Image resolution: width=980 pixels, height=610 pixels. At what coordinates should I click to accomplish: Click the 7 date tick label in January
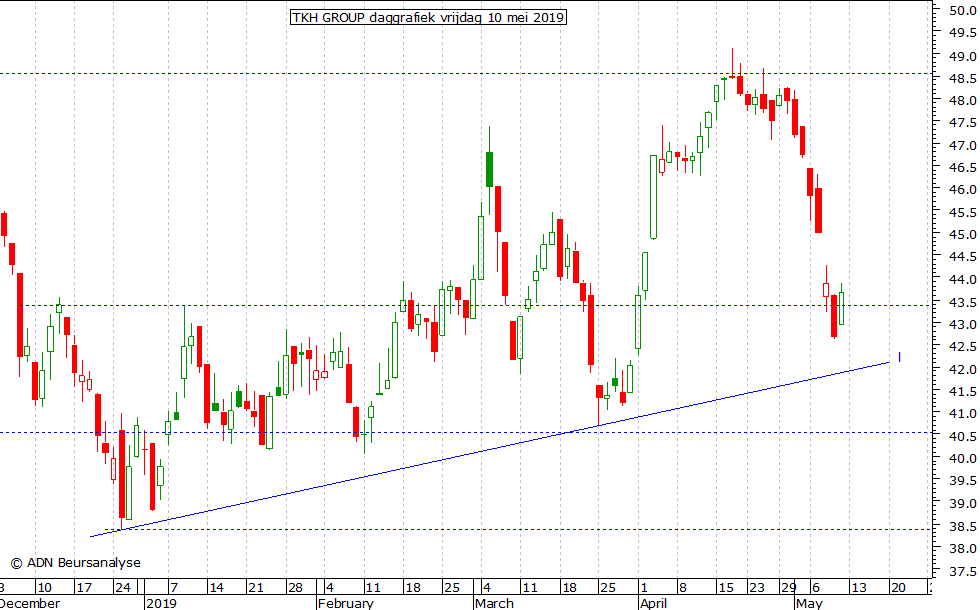click(x=174, y=588)
